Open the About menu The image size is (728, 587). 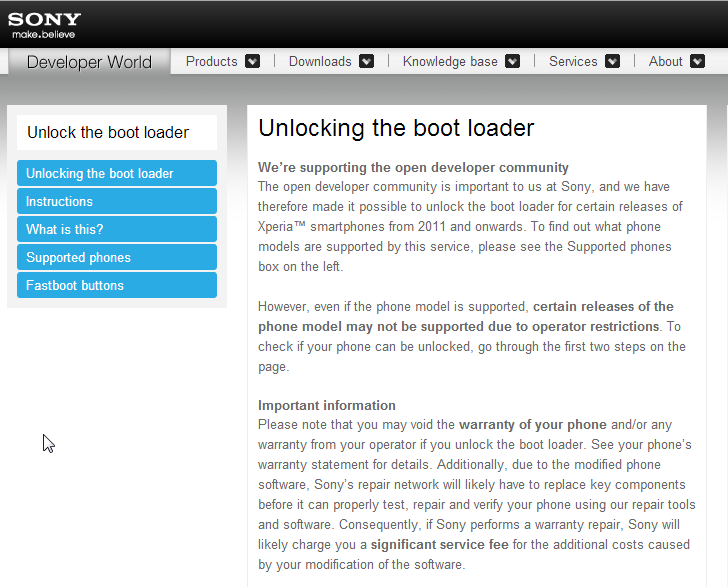(x=665, y=61)
